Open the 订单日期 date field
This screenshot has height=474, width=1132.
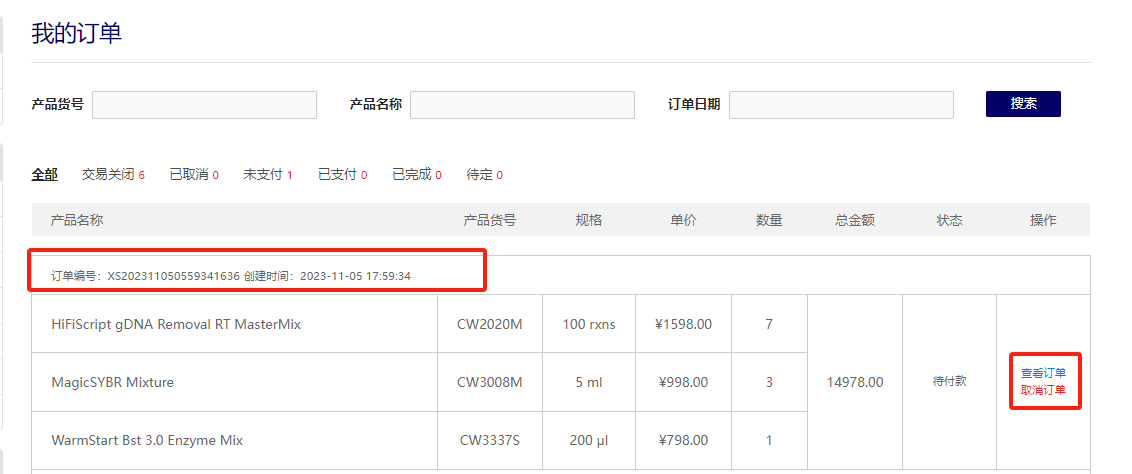click(841, 105)
